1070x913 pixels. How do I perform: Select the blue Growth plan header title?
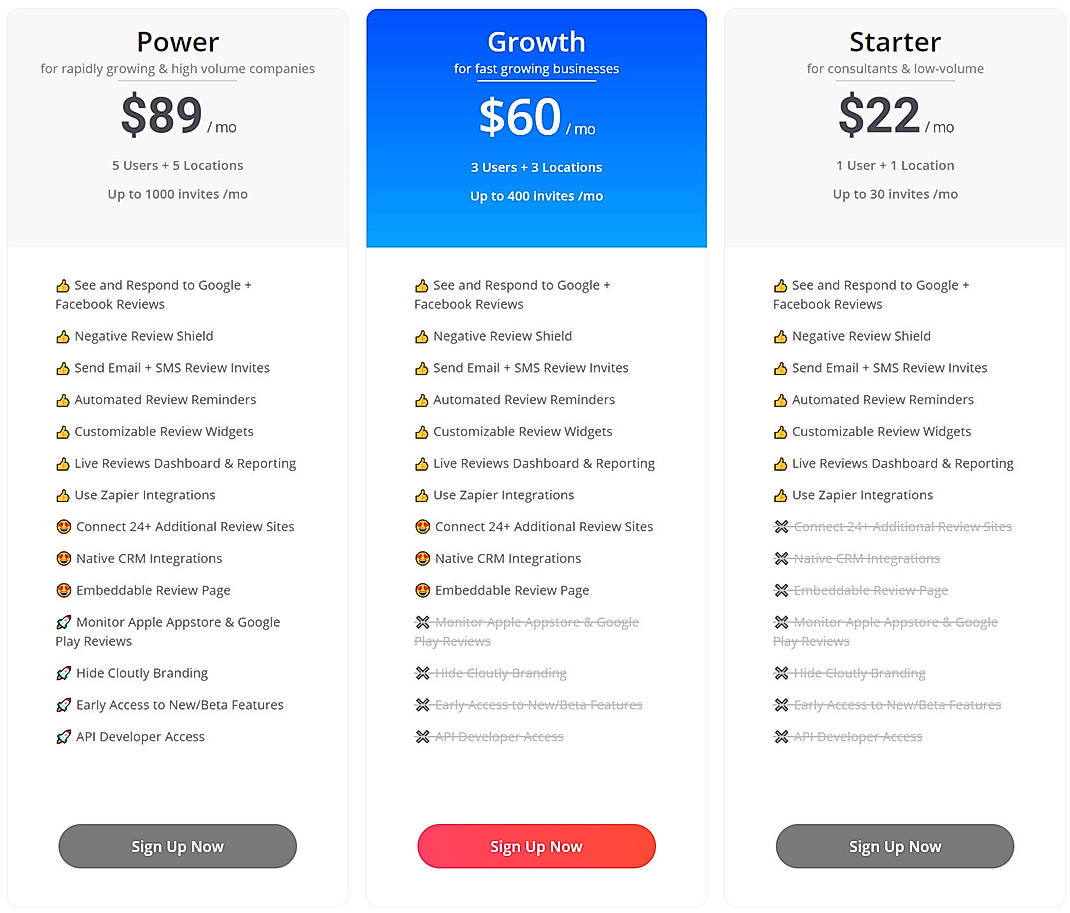[536, 42]
